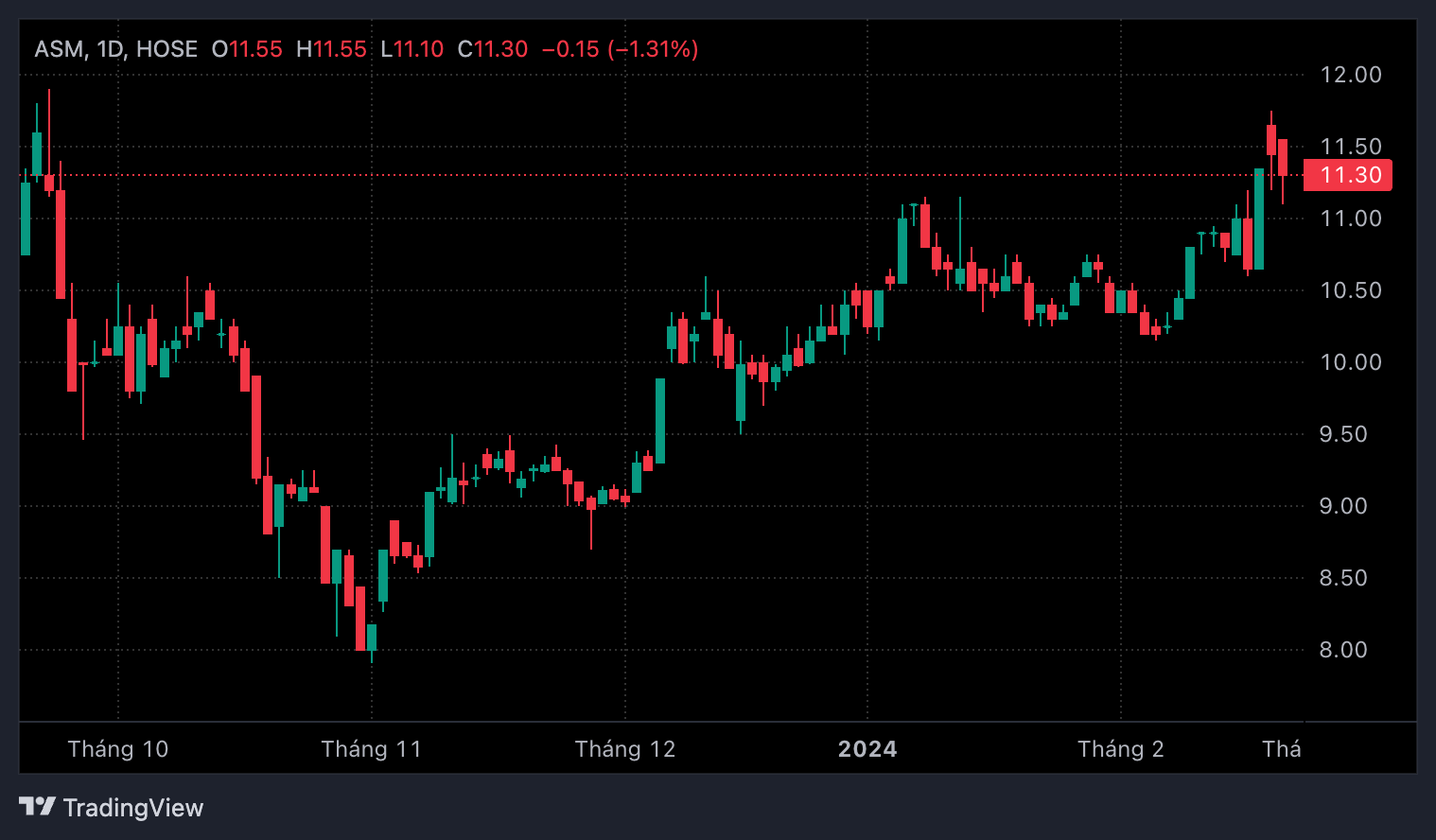Click the Tháng 11 time axis label

coord(371,749)
